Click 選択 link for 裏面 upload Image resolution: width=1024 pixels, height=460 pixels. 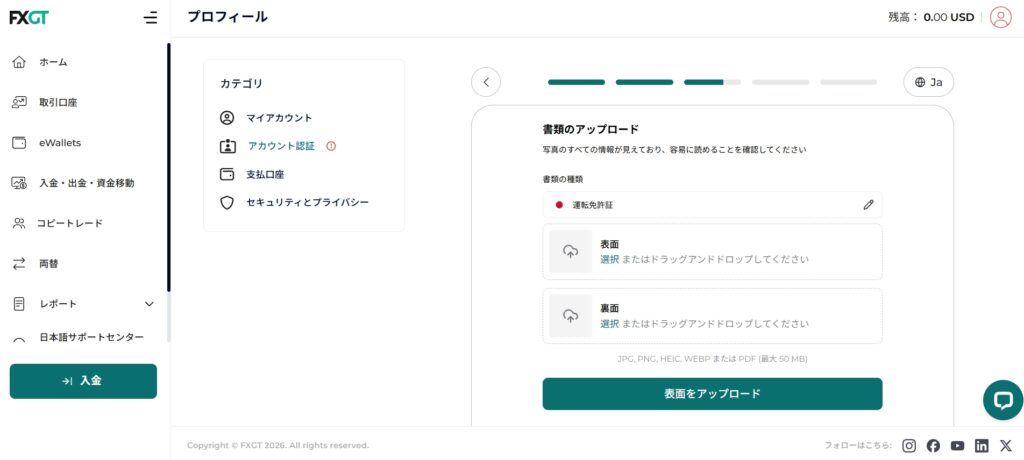coord(609,324)
